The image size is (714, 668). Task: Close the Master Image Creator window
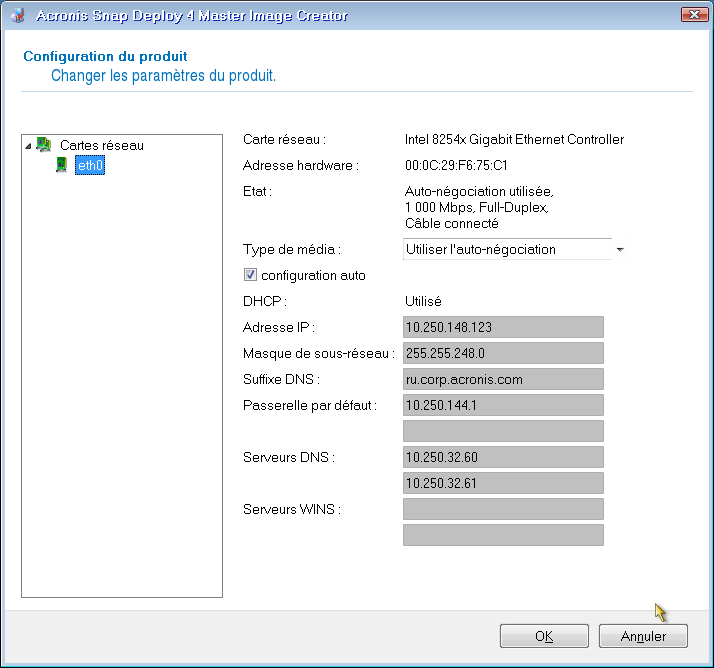(x=689, y=15)
